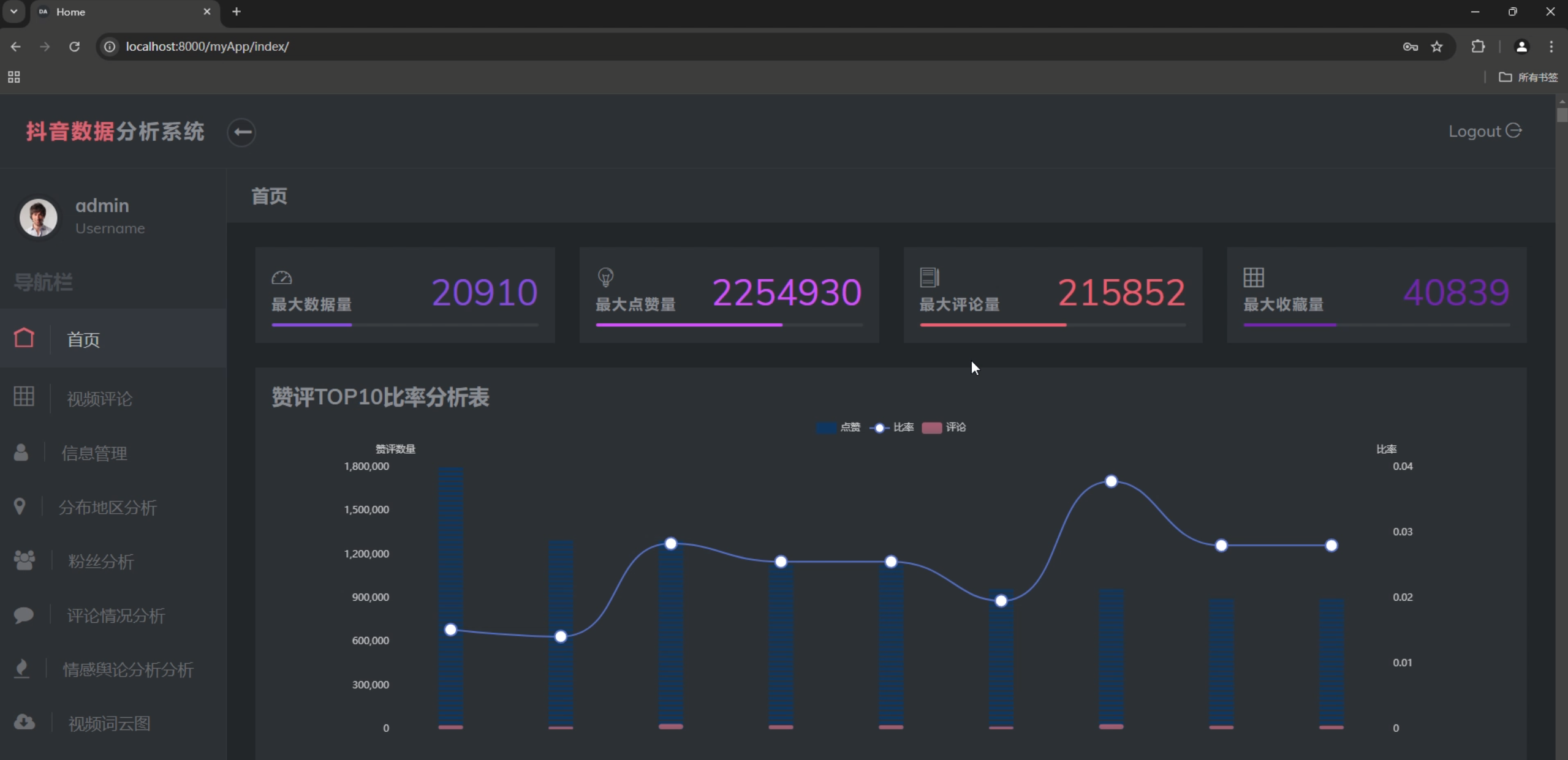1568x760 pixels.
Task: Open the browser profile icon
Action: [1521, 47]
